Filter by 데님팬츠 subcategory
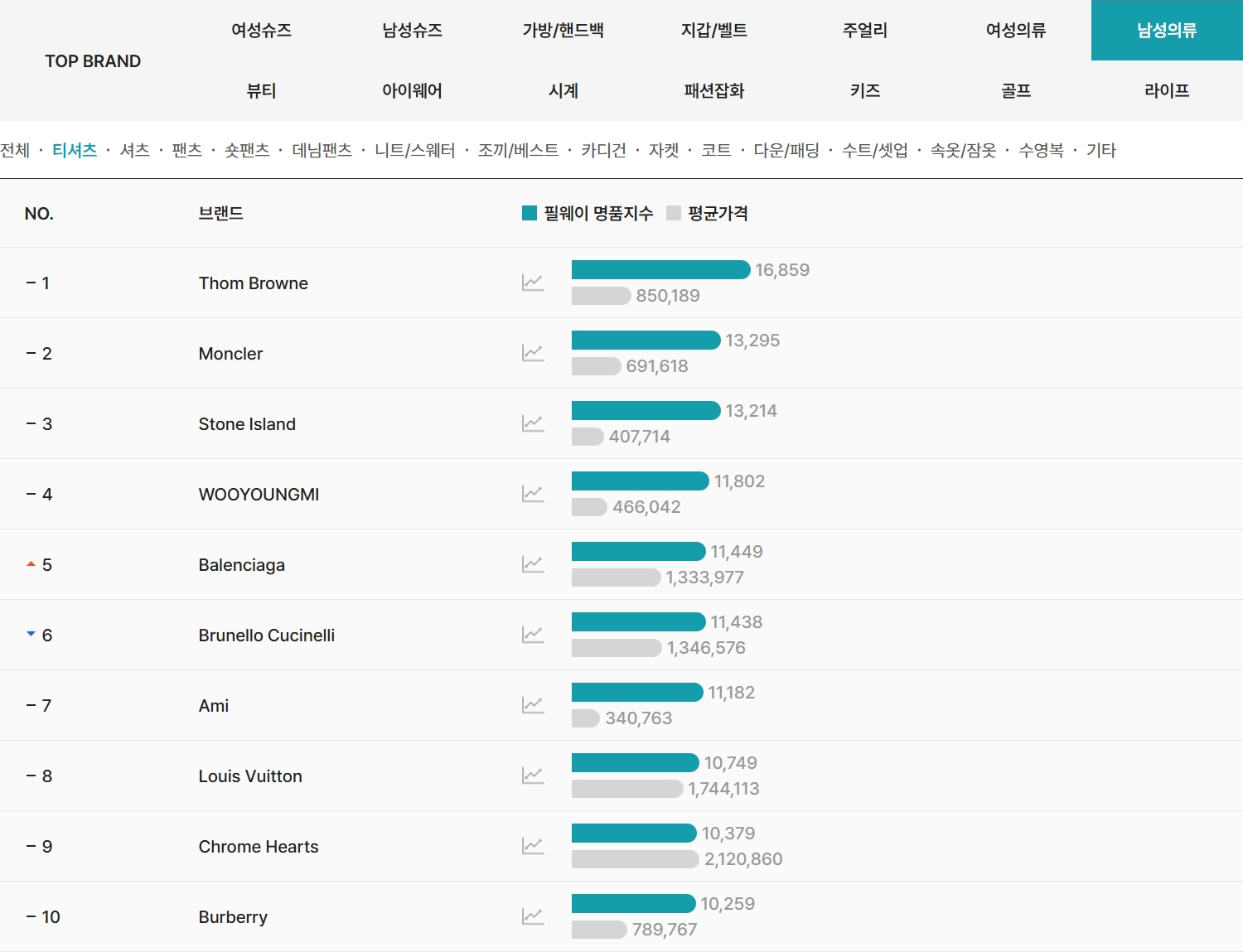Viewport: 1243px width, 952px height. pos(322,150)
